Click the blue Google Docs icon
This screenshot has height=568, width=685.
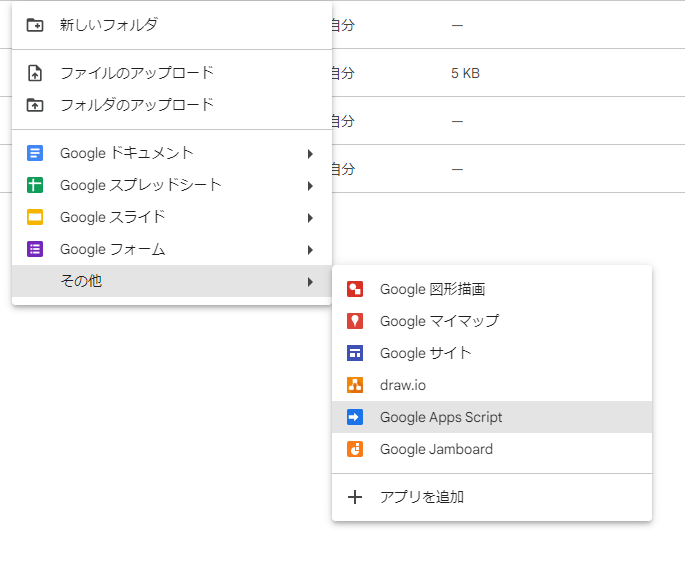pos(35,153)
